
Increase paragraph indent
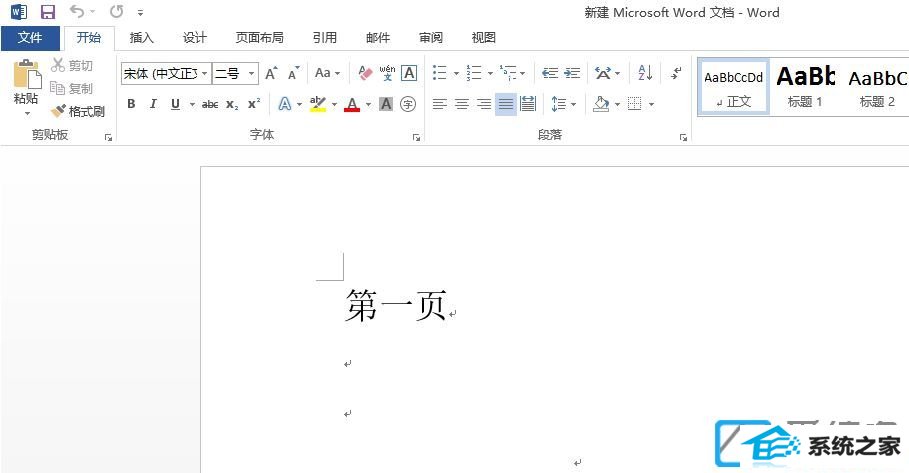coord(572,73)
